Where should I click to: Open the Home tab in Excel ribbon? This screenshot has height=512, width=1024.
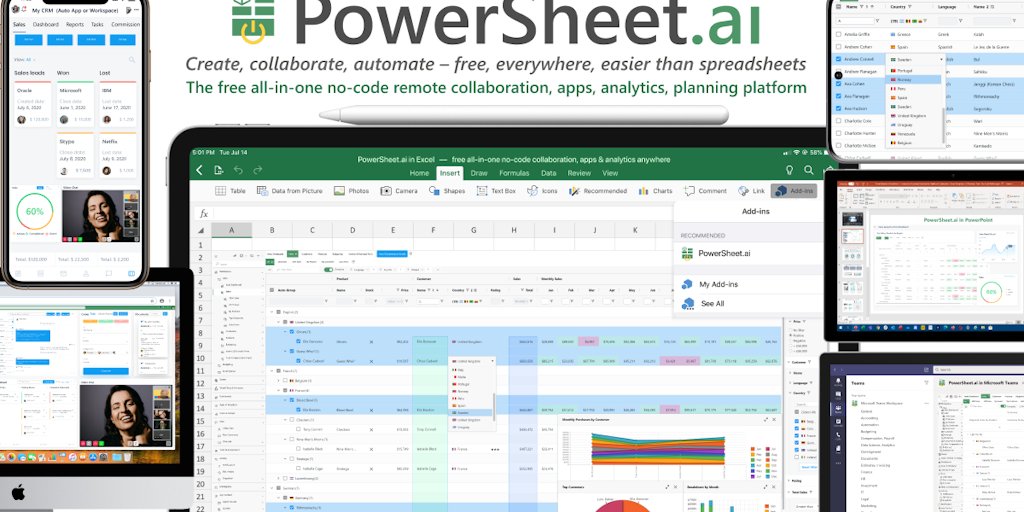[x=419, y=173]
